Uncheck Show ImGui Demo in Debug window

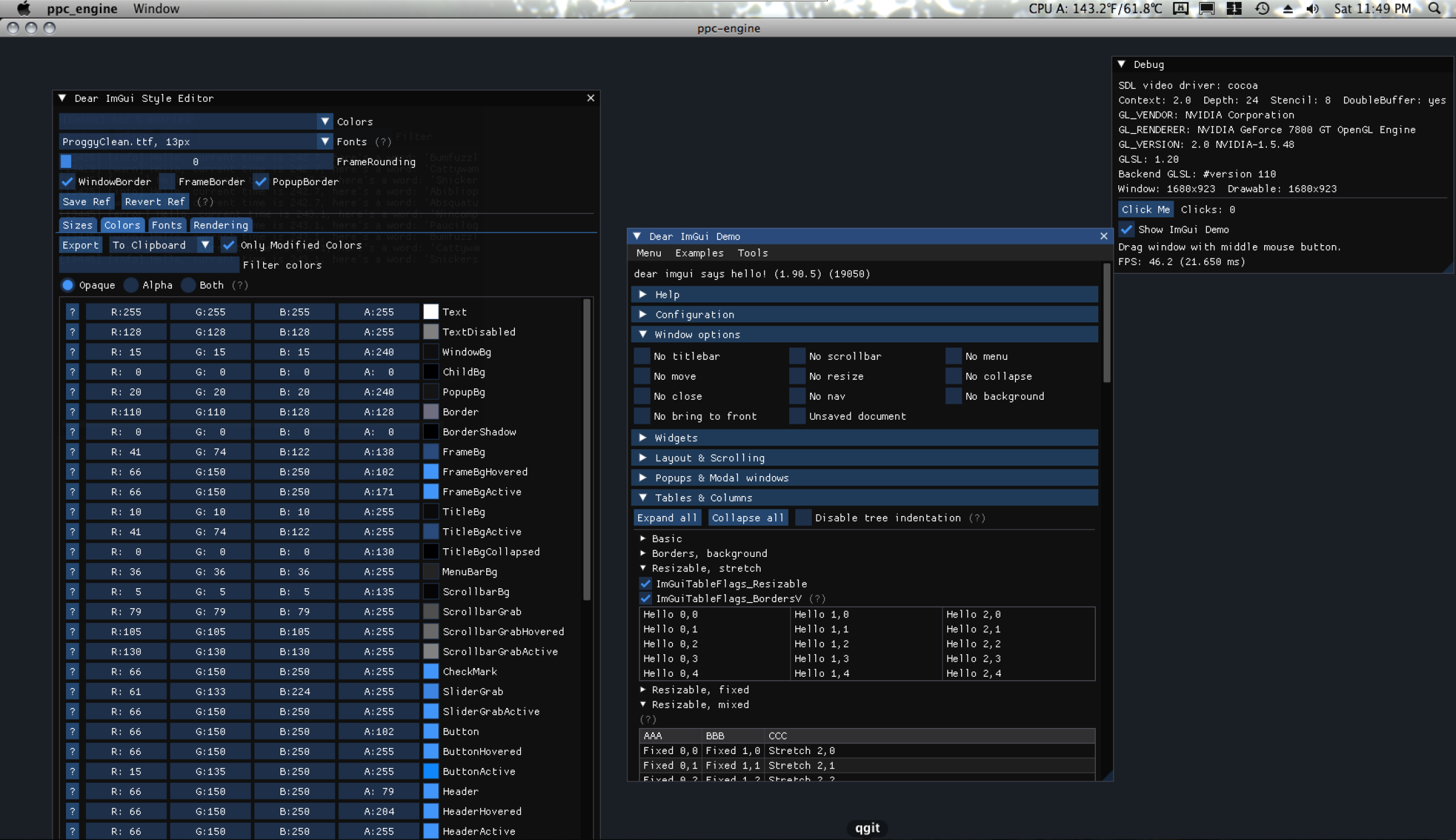tap(1126, 230)
